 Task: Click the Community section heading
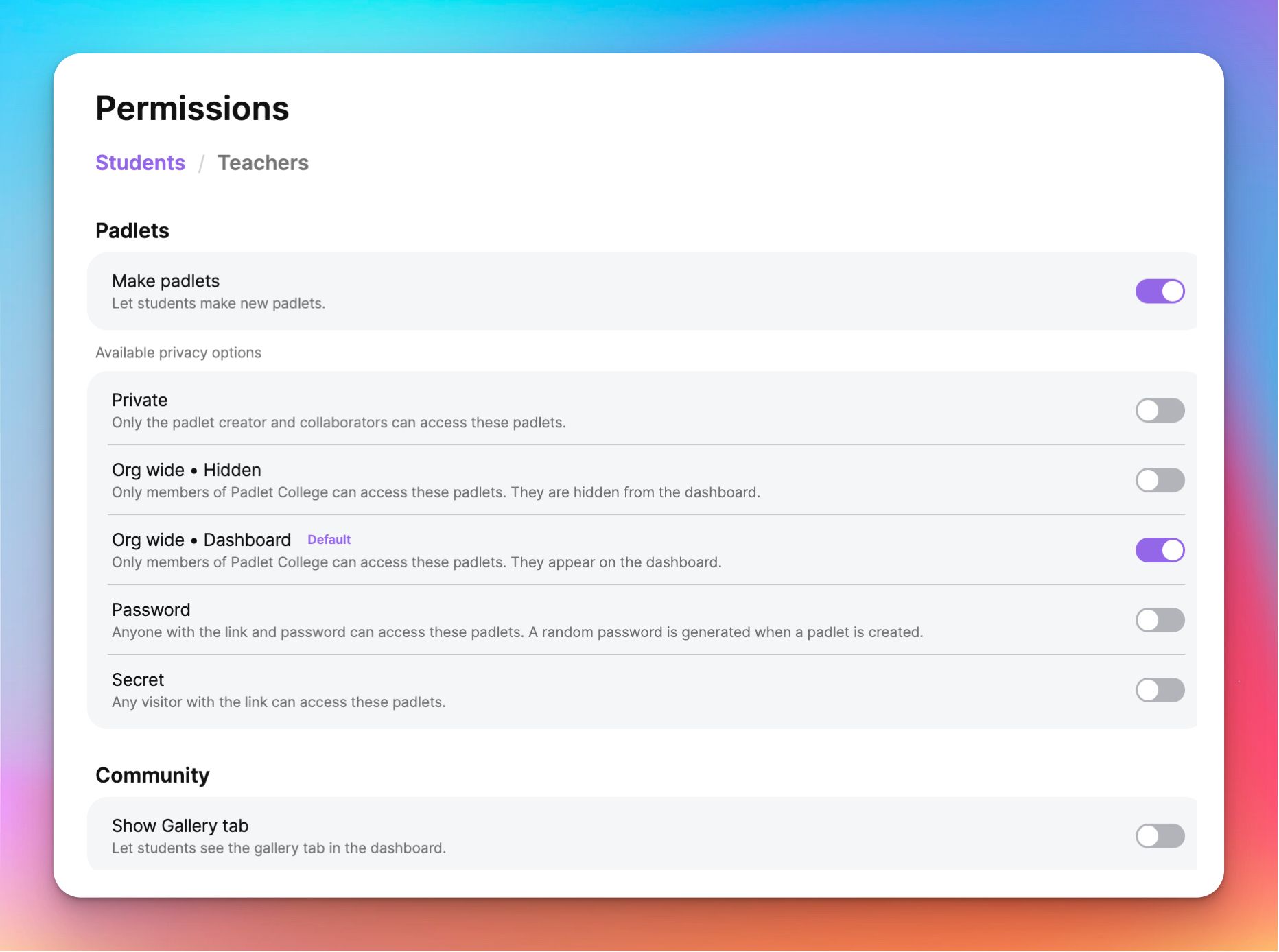pyautogui.click(x=152, y=774)
